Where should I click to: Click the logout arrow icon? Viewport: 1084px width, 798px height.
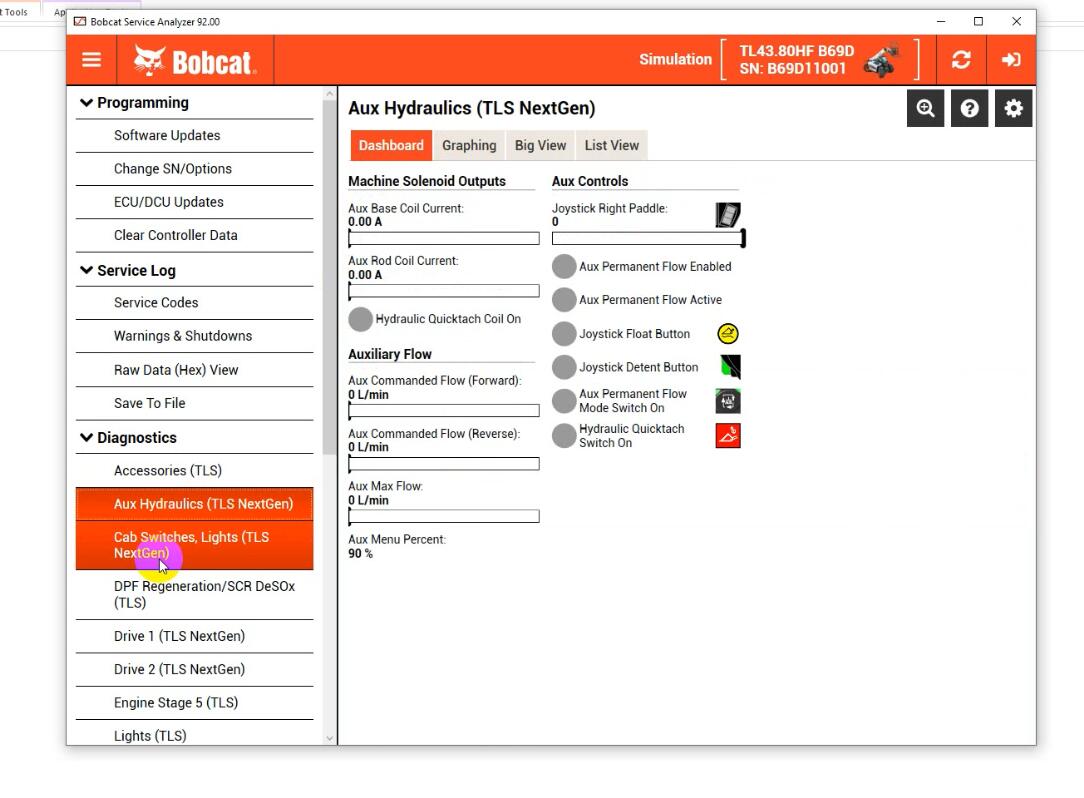click(x=1011, y=59)
